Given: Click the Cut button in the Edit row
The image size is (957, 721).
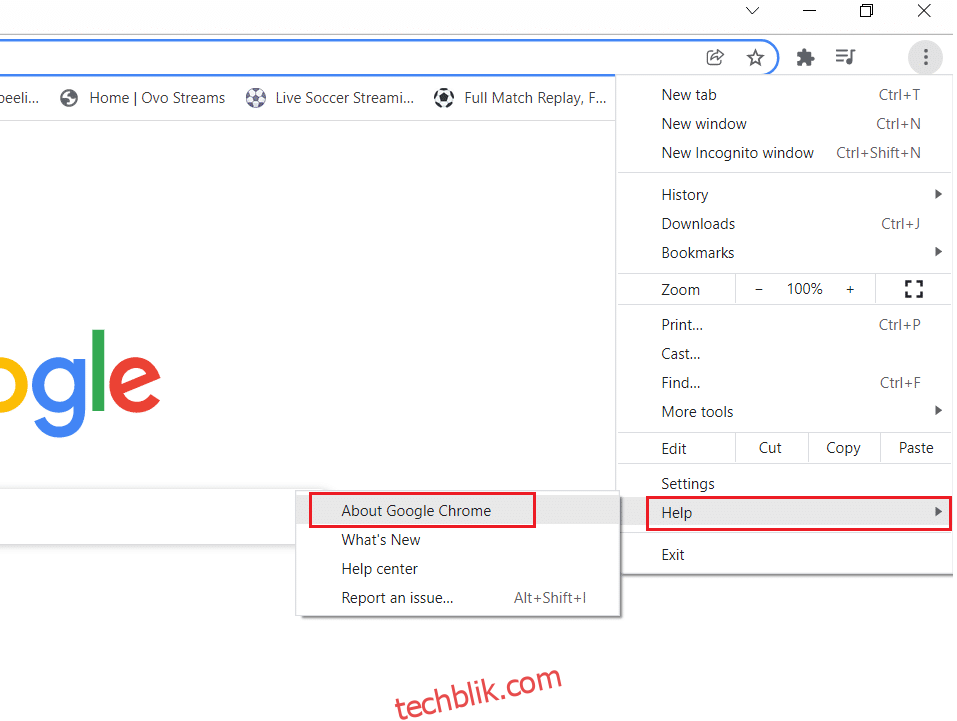Looking at the screenshot, I should 770,448.
